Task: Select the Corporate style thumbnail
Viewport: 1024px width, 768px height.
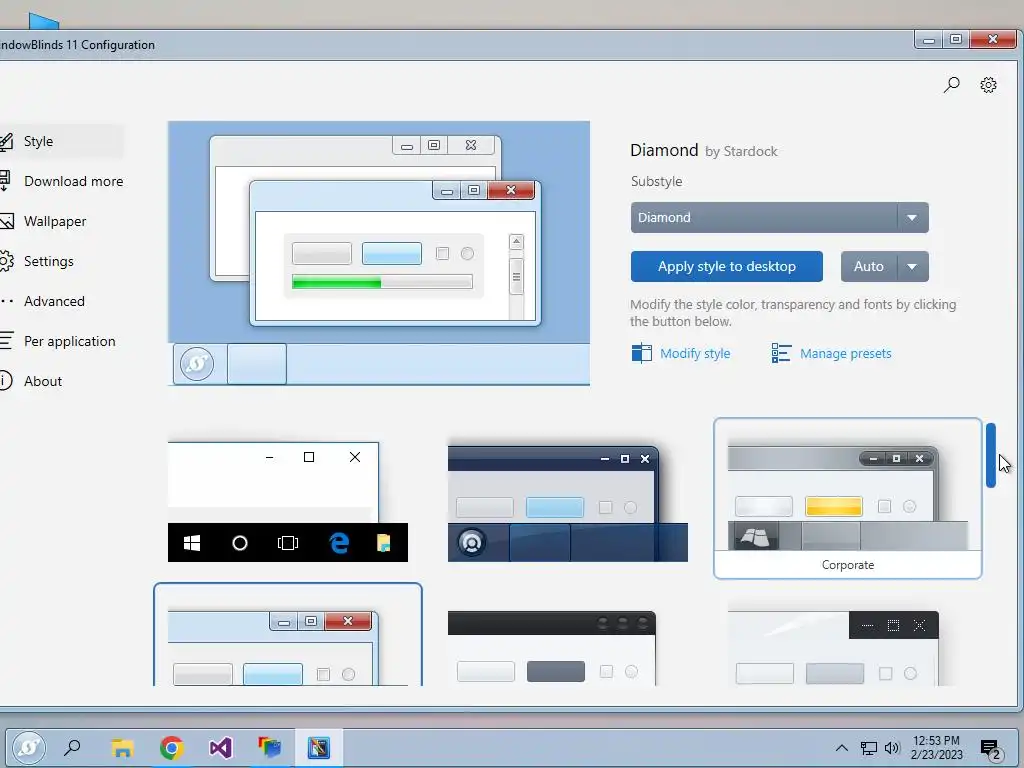Action: 848,498
